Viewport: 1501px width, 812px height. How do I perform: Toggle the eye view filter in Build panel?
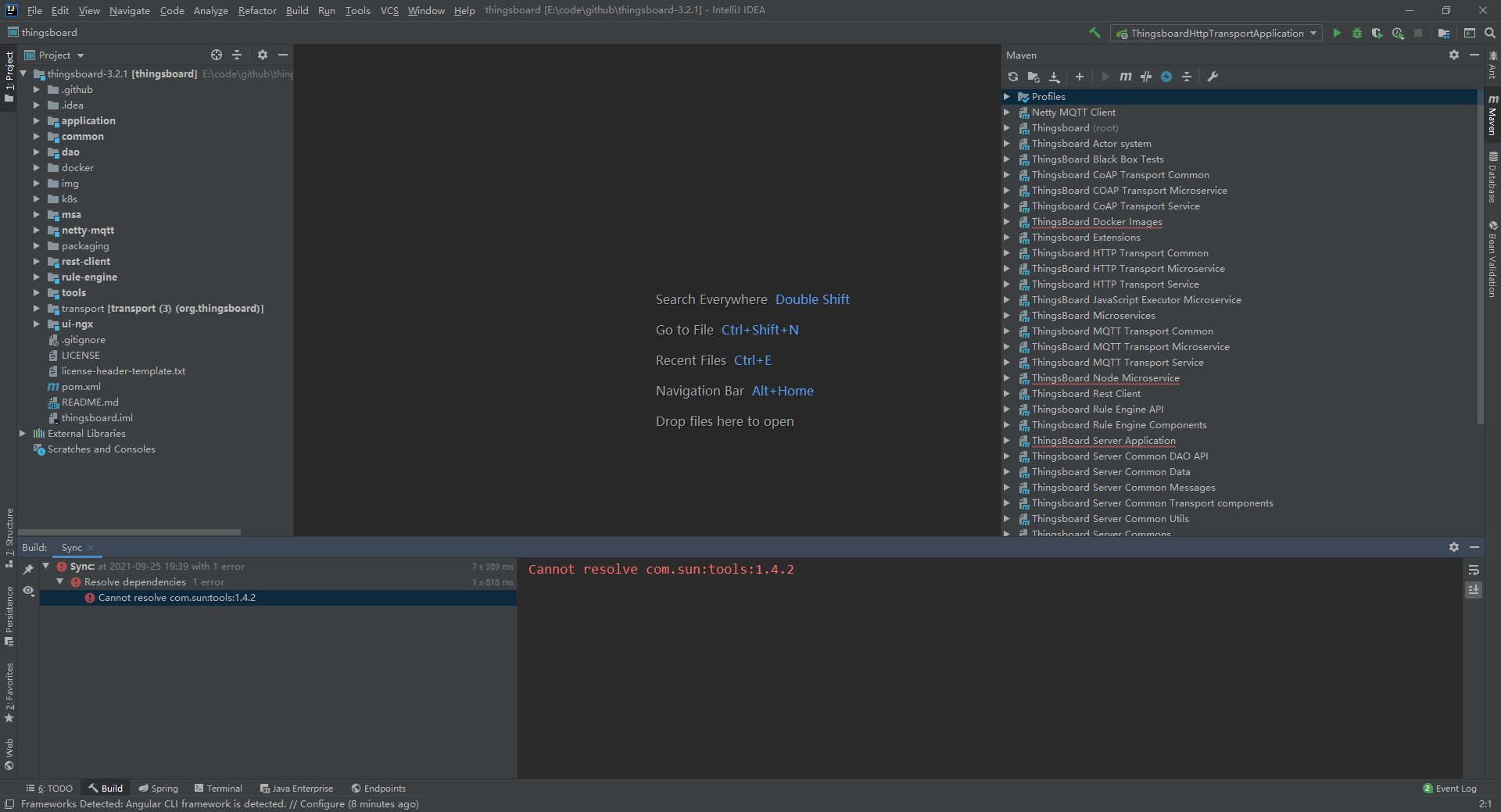click(28, 591)
